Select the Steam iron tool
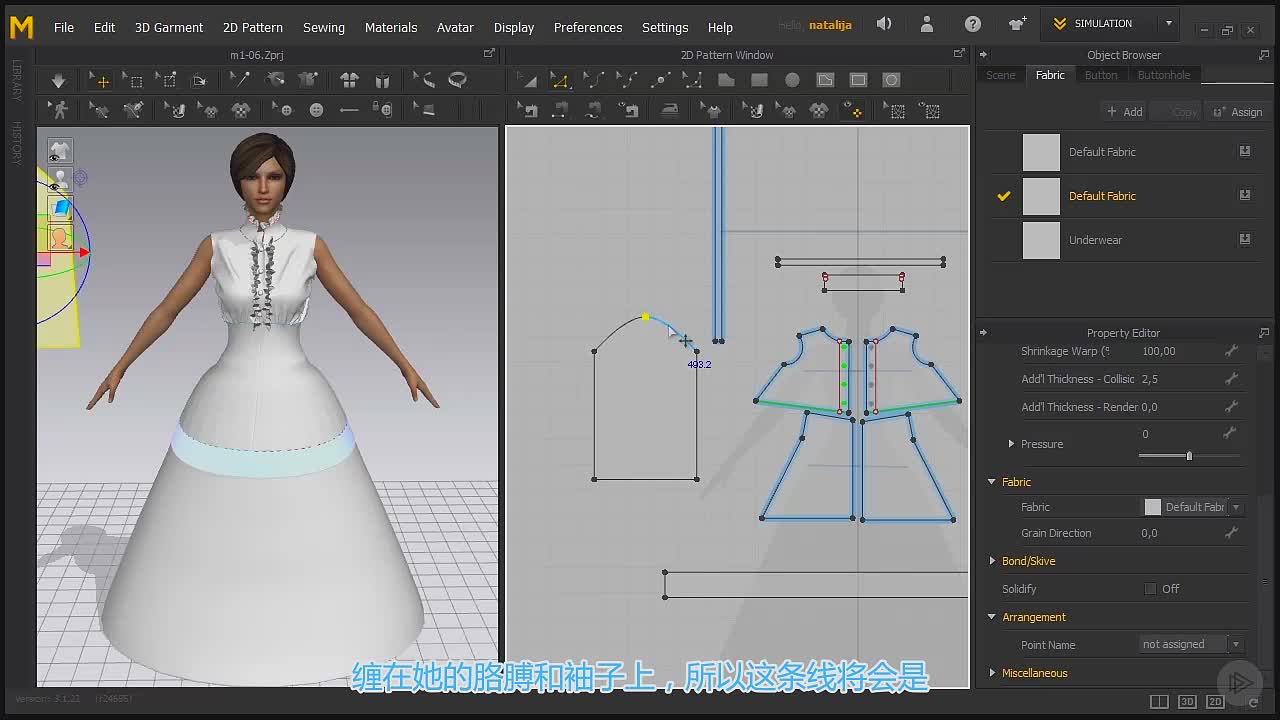Screen dimensions: 1280x720 coord(670,110)
